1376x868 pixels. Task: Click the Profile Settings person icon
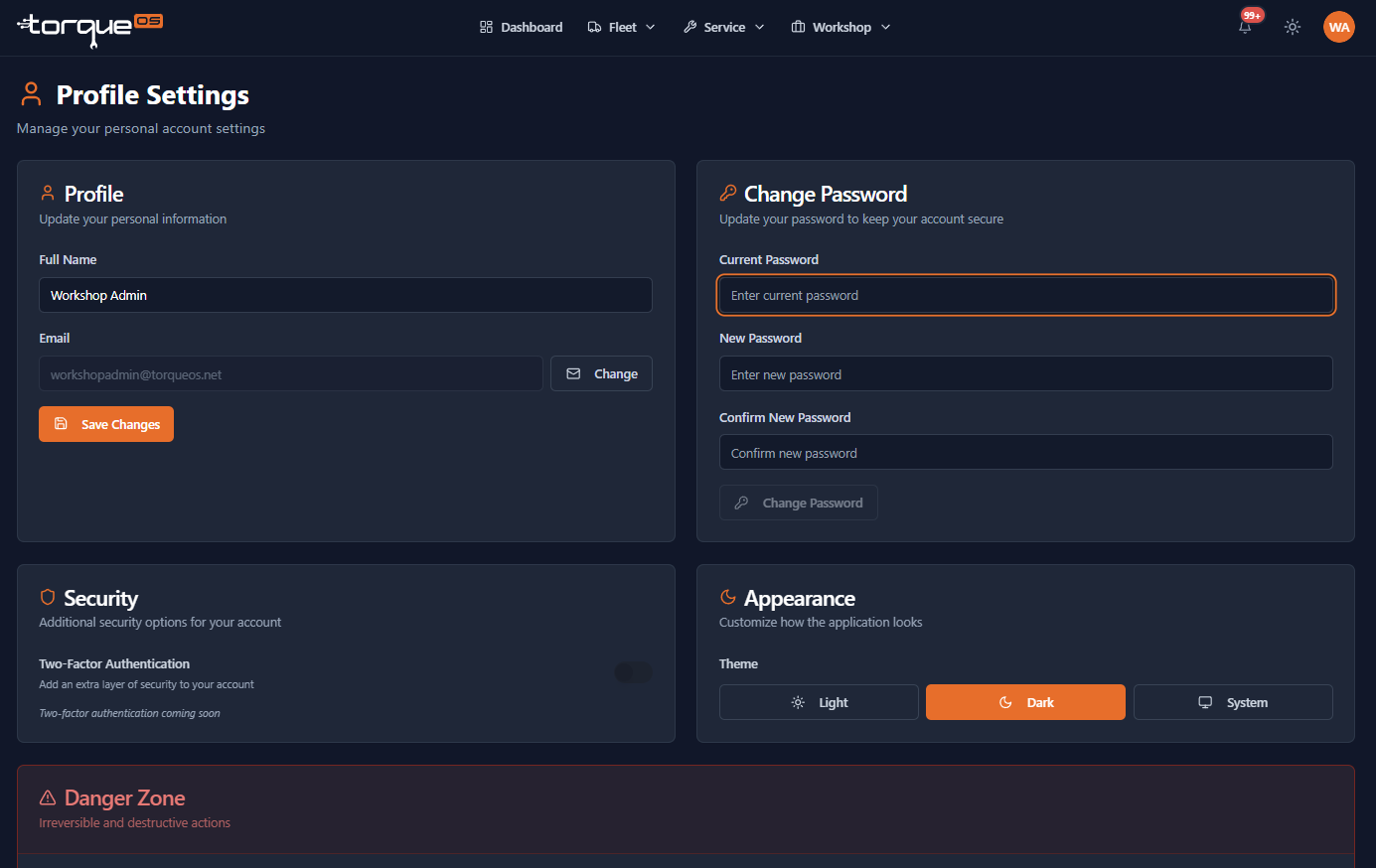tap(31, 94)
